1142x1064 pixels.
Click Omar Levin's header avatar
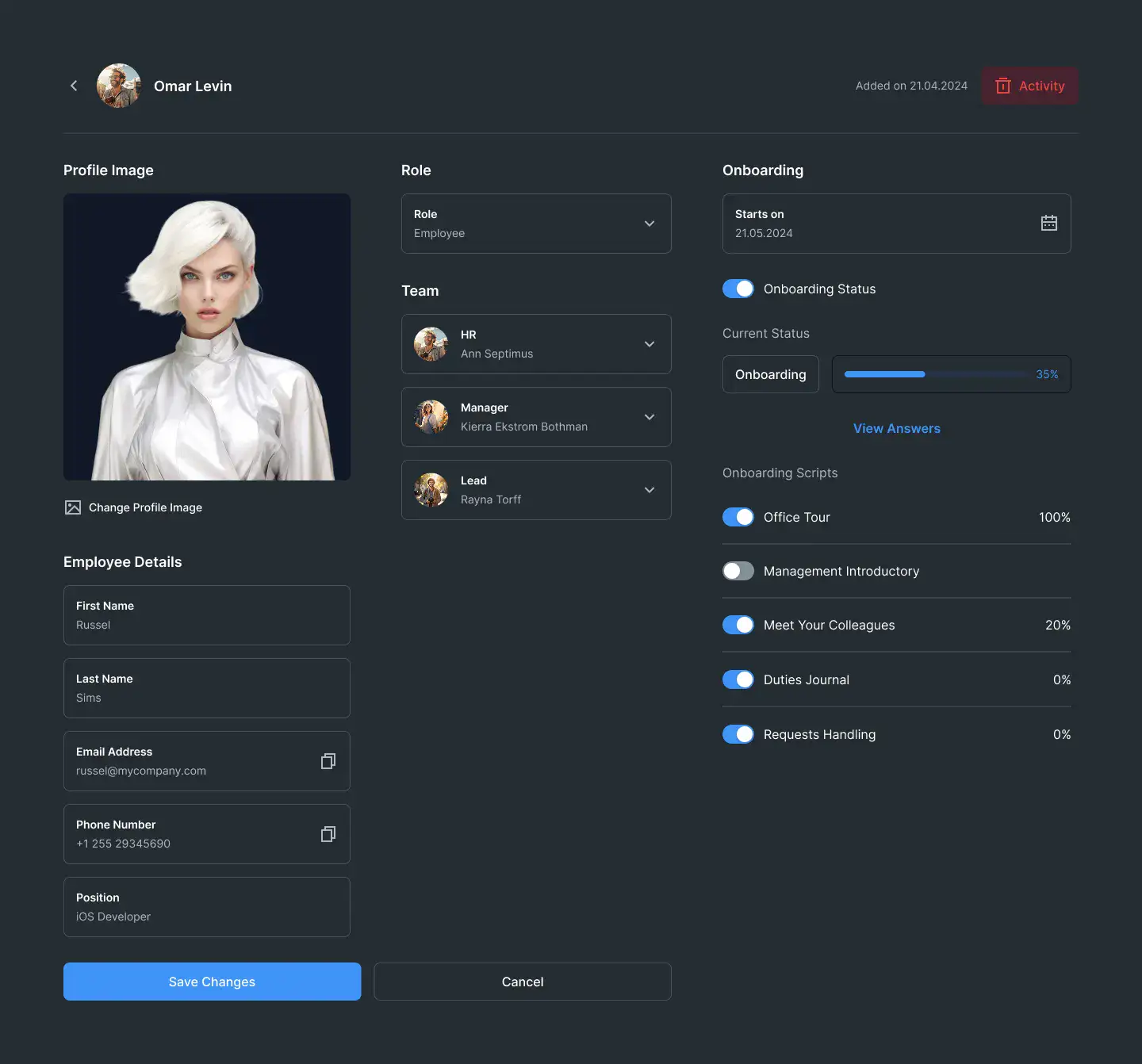[119, 86]
